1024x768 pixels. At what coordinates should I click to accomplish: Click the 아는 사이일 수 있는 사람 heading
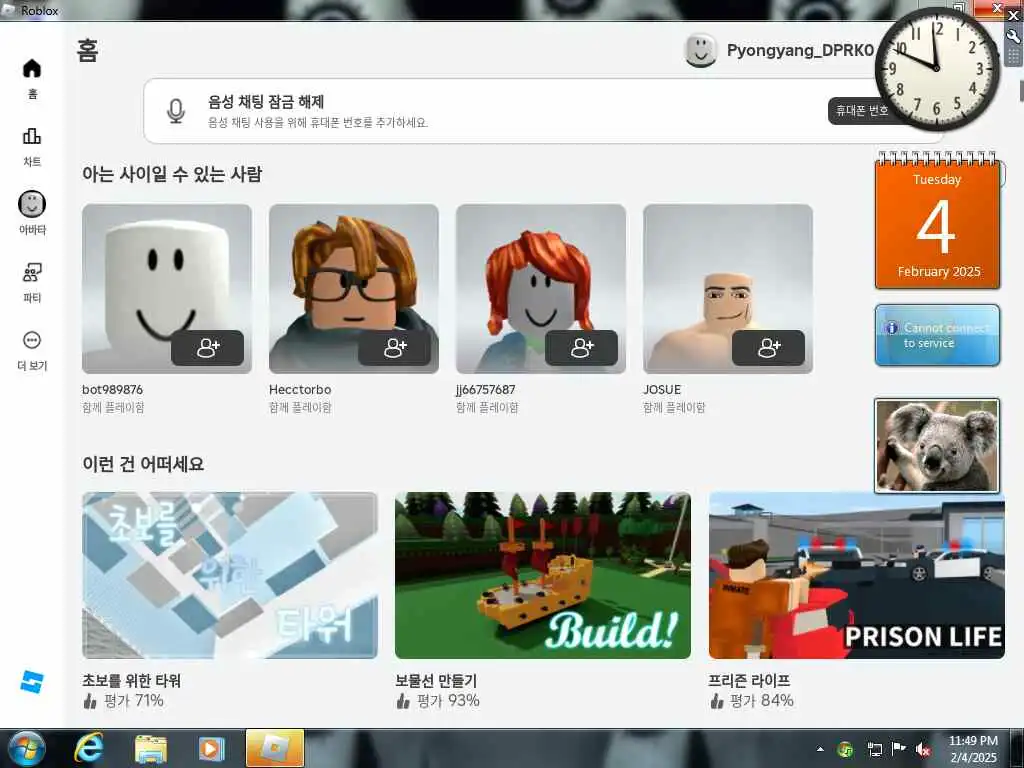point(172,174)
